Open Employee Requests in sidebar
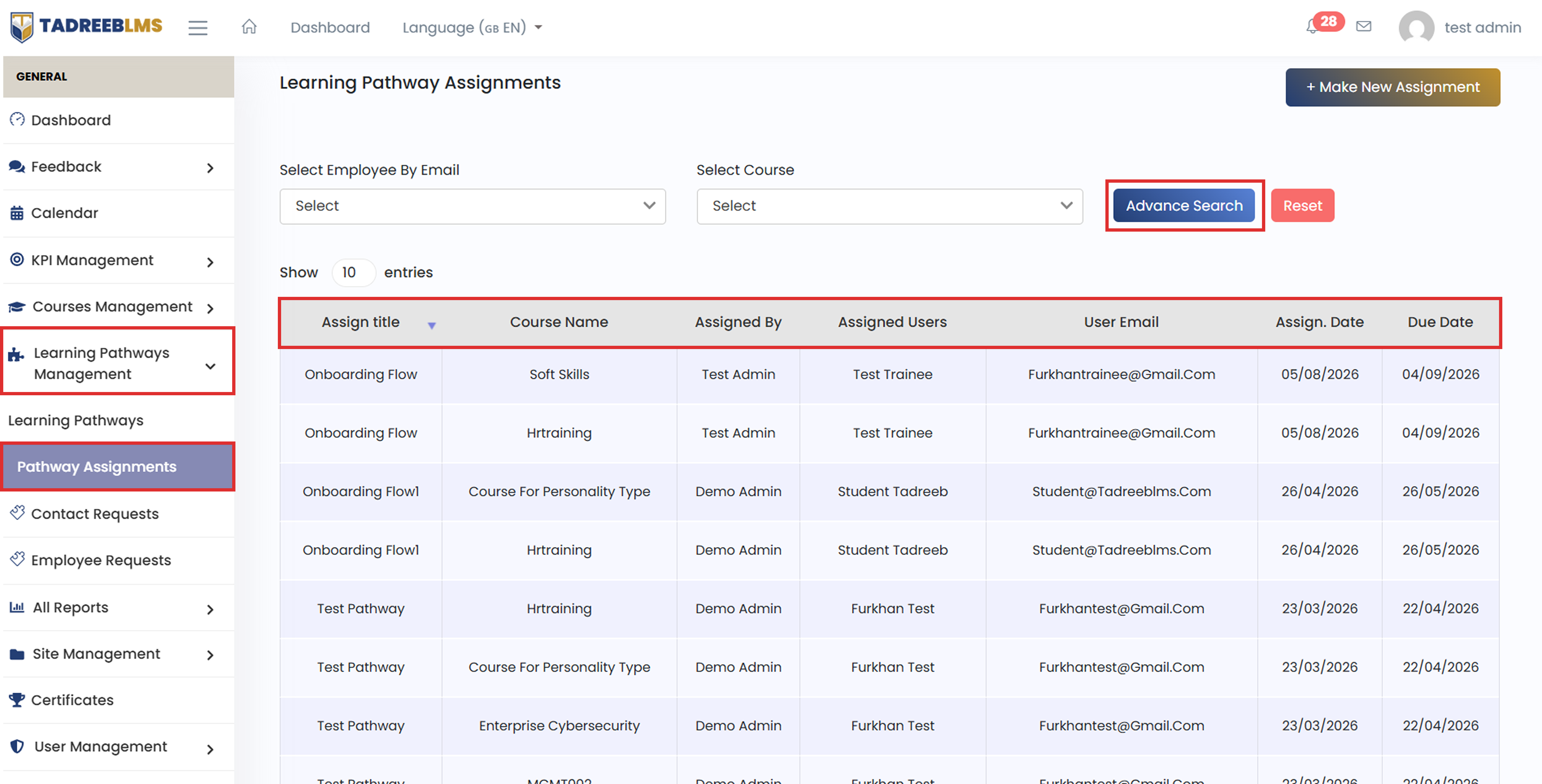This screenshot has height=784, width=1542. coord(101,560)
